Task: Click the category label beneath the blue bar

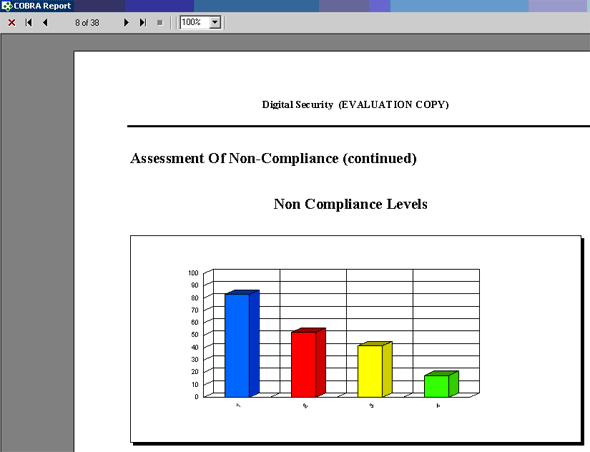Action: point(238,406)
